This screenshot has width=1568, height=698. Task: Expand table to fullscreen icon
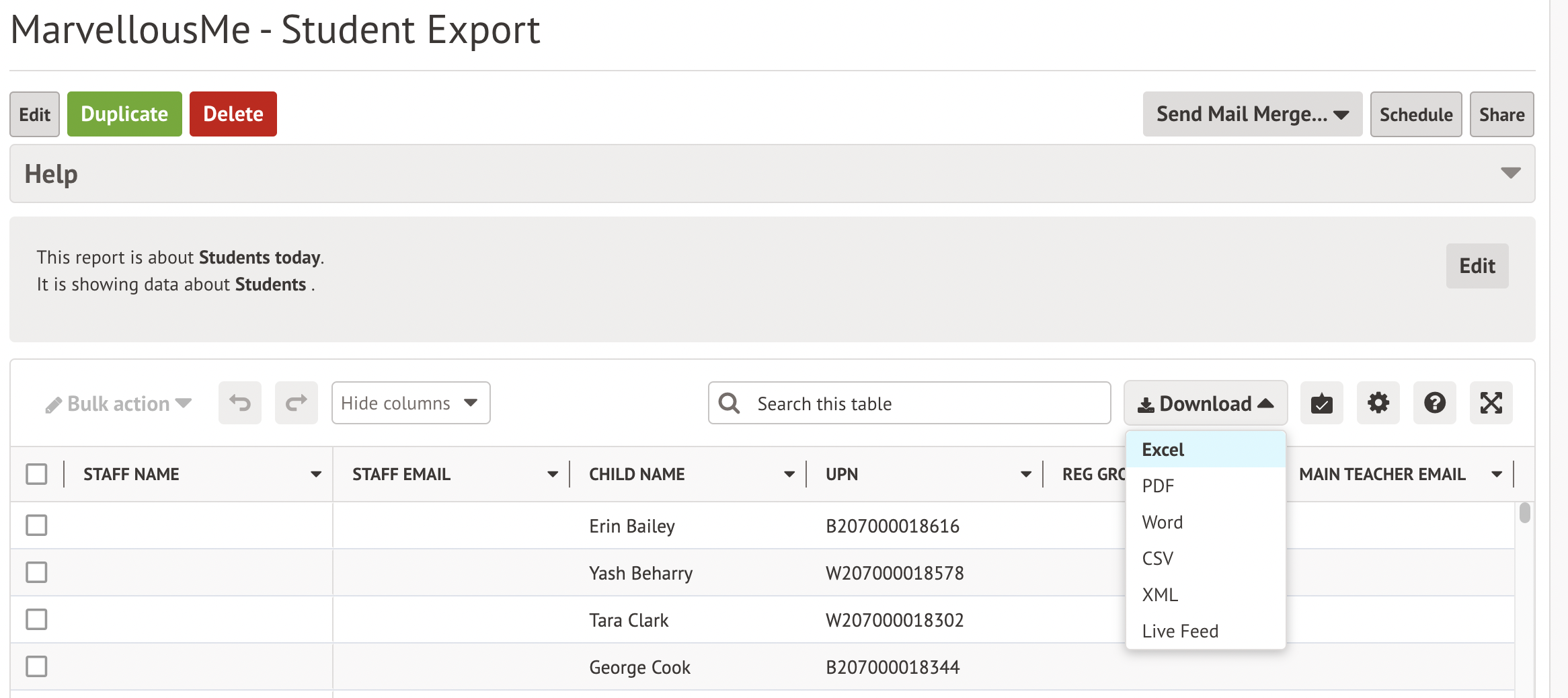1491,403
